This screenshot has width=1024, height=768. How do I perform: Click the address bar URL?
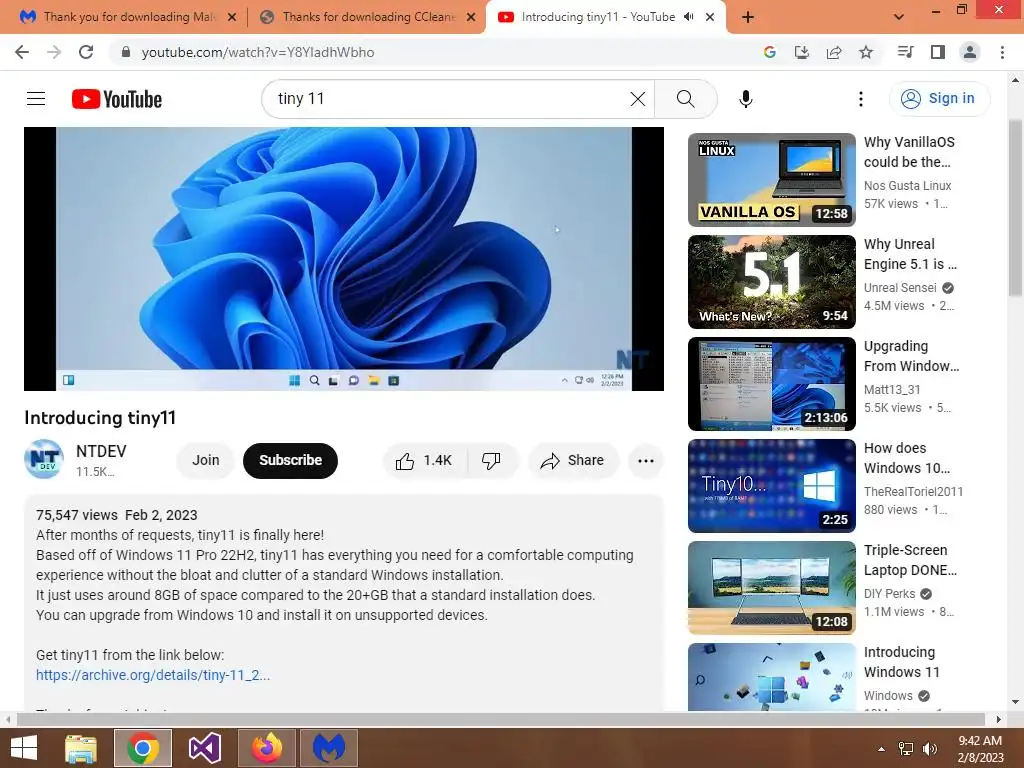pyautogui.click(x=258, y=52)
